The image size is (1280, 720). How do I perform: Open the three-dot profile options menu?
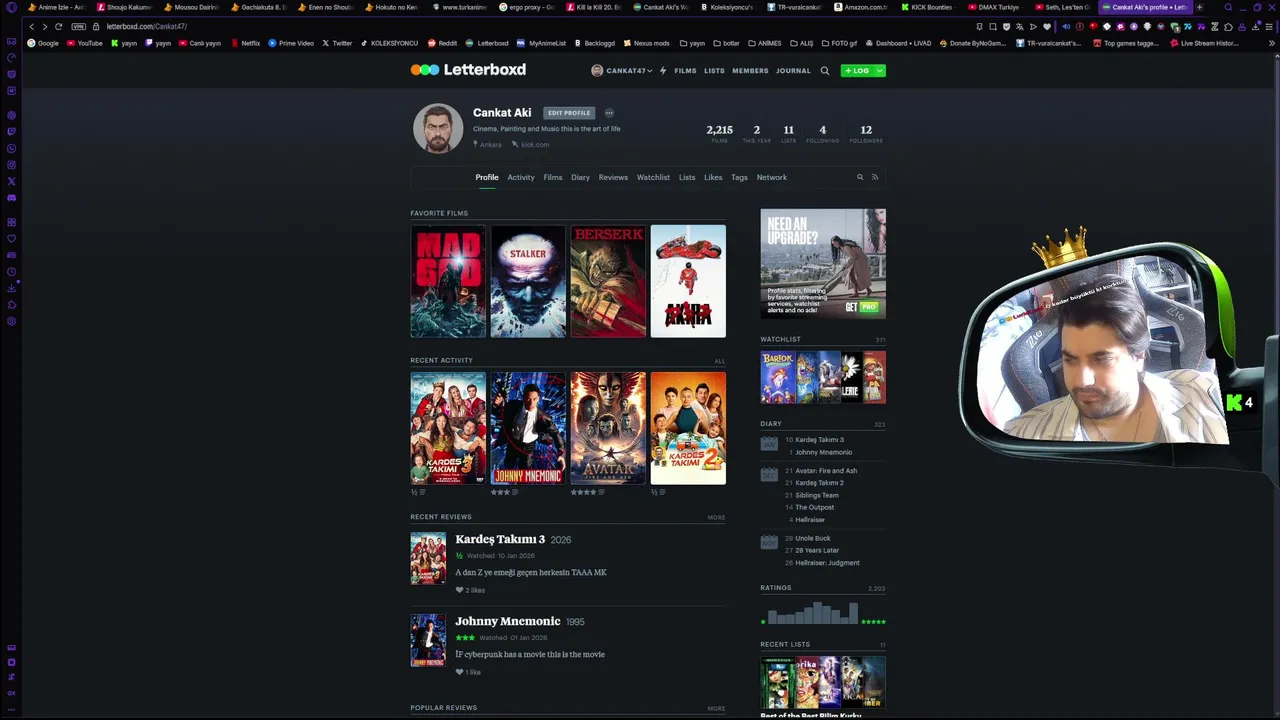(x=609, y=113)
